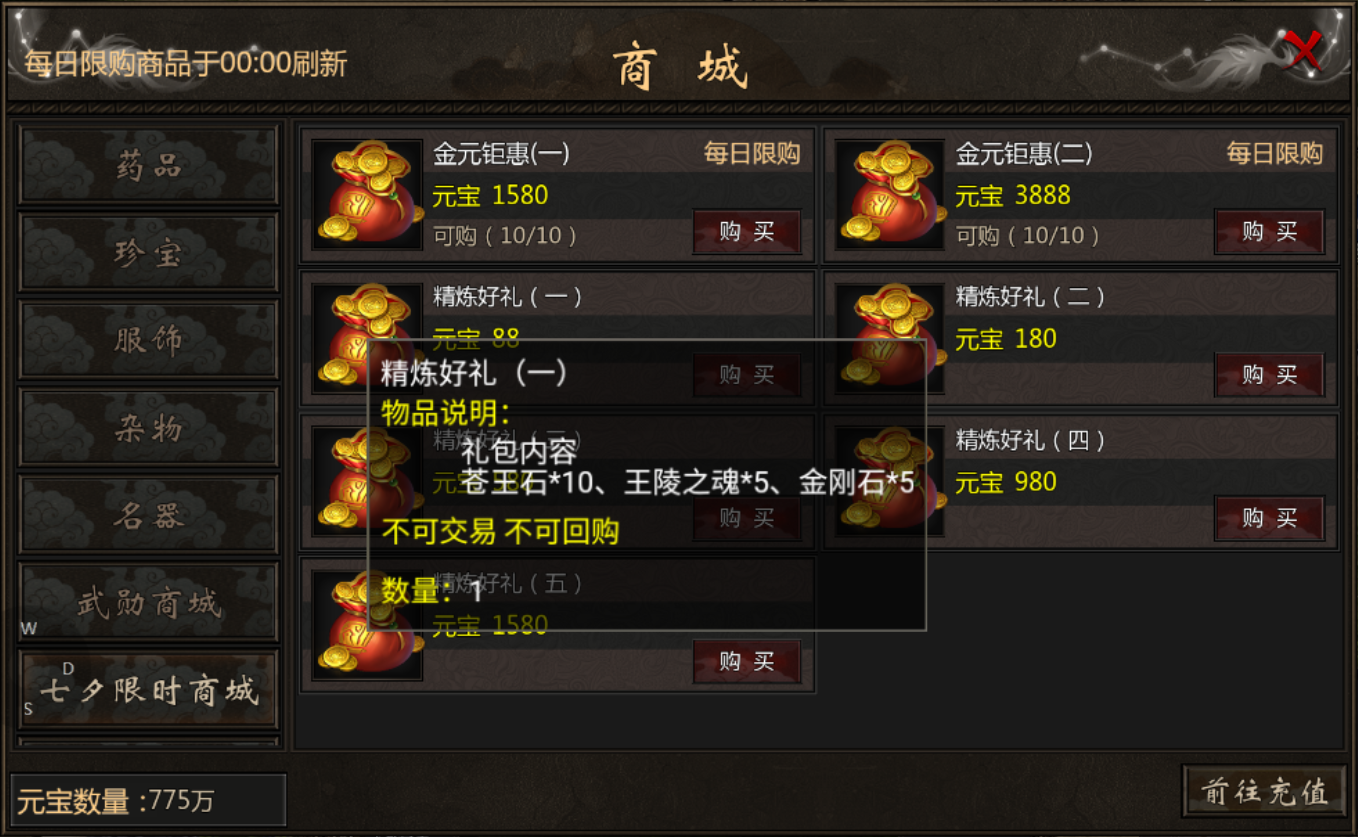Close the shop with the red X
The height and width of the screenshot is (837, 1358).
1303,49
